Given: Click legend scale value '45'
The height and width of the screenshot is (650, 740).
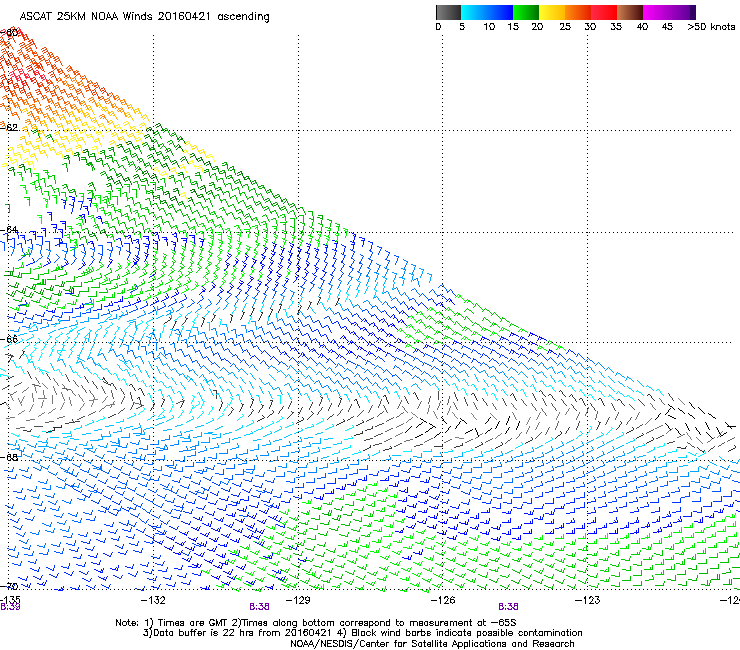Looking at the screenshot, I should (667, 27).
